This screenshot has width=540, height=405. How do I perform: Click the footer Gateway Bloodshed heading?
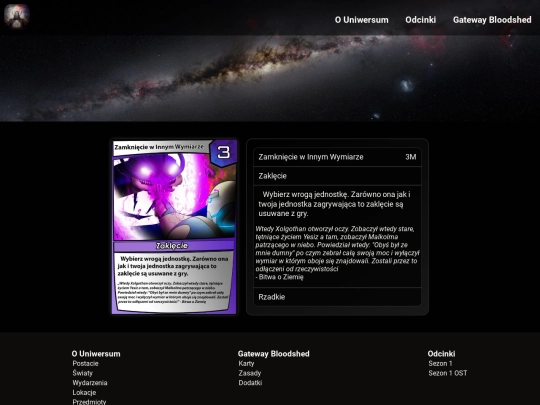(x=274, y=354)
